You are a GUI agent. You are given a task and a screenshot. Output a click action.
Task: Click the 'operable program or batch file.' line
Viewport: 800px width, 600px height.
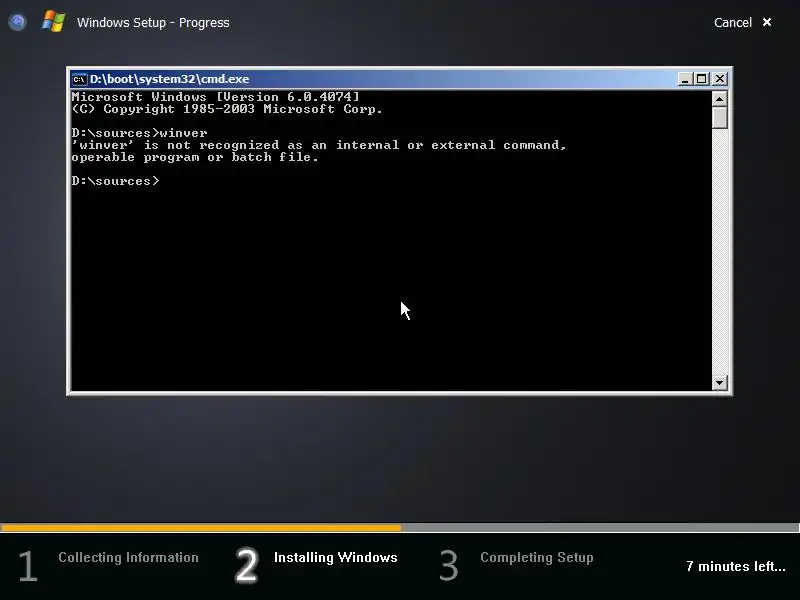195,157
